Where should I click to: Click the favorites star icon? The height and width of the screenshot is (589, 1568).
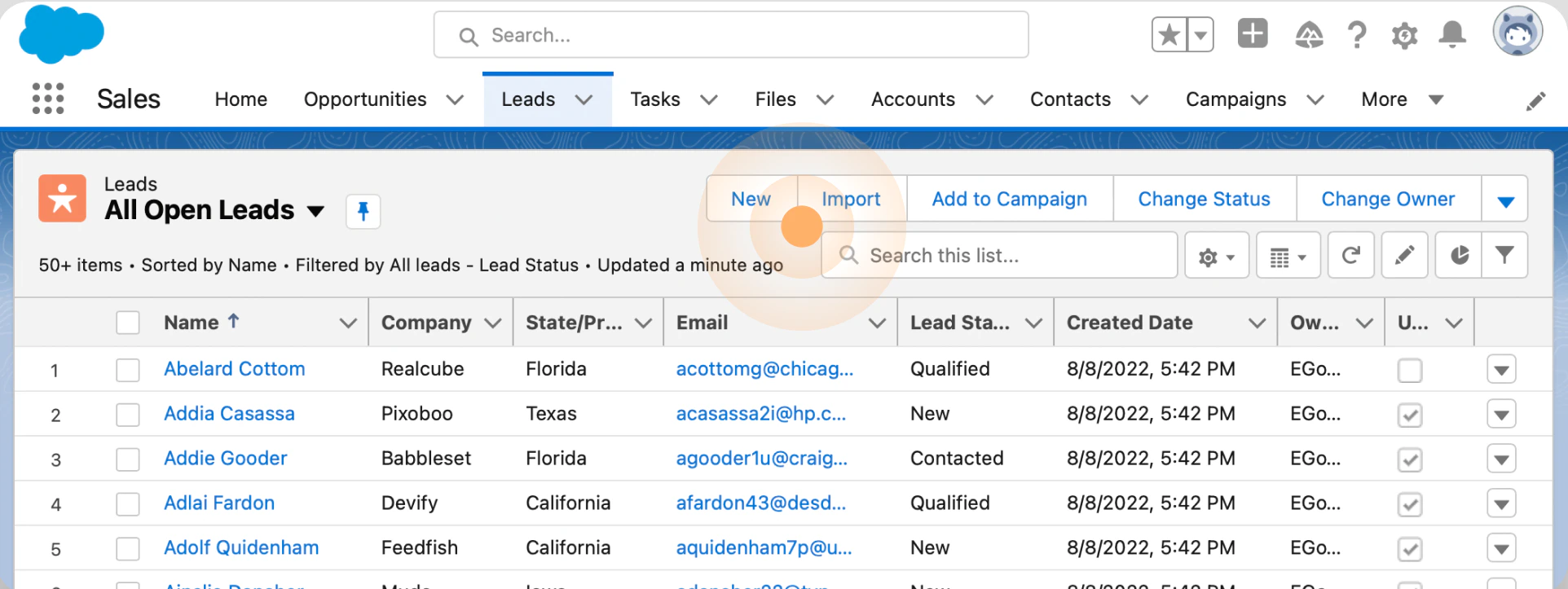pos(1169,35)
